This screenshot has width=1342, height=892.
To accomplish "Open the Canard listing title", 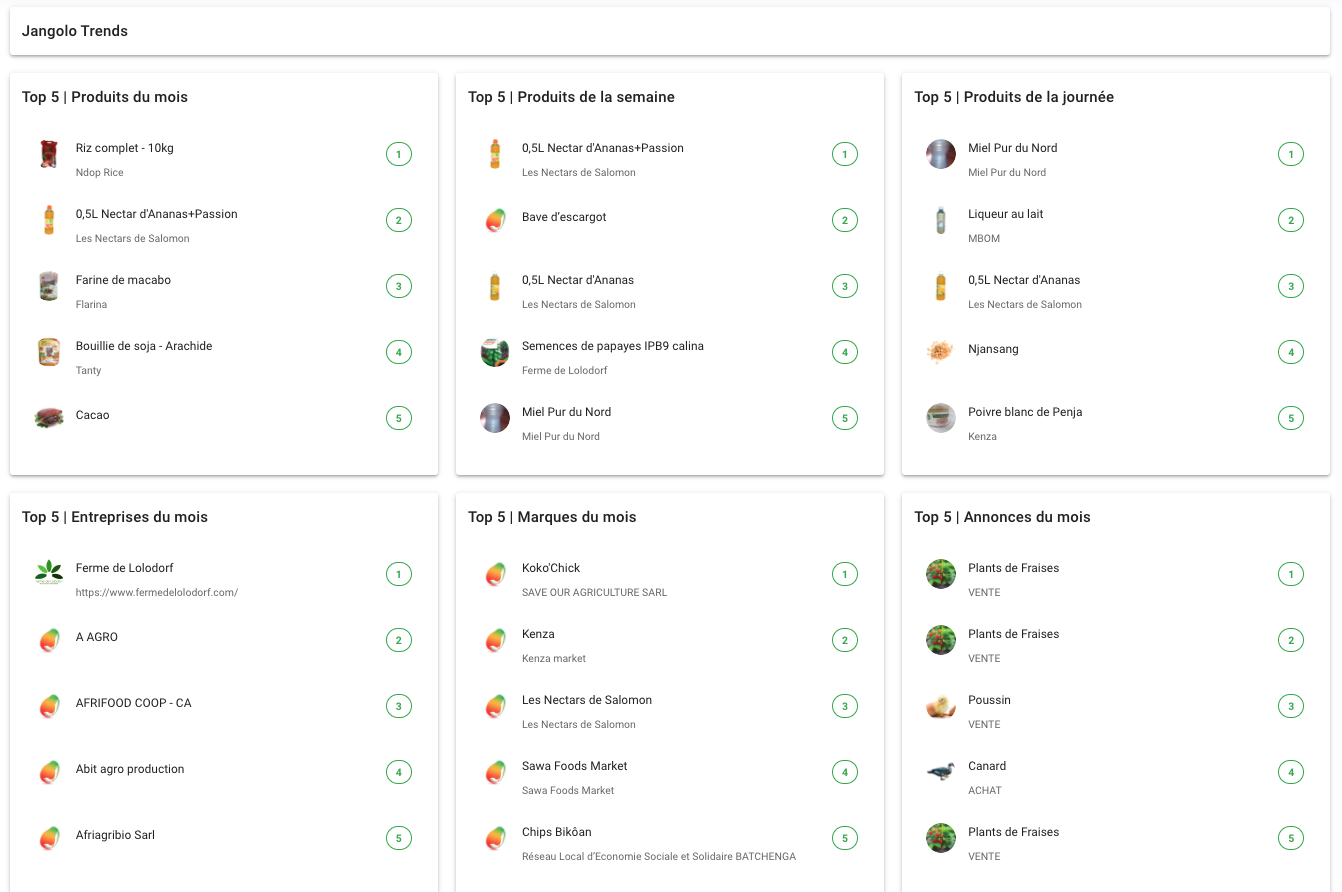I will point(987,766).
